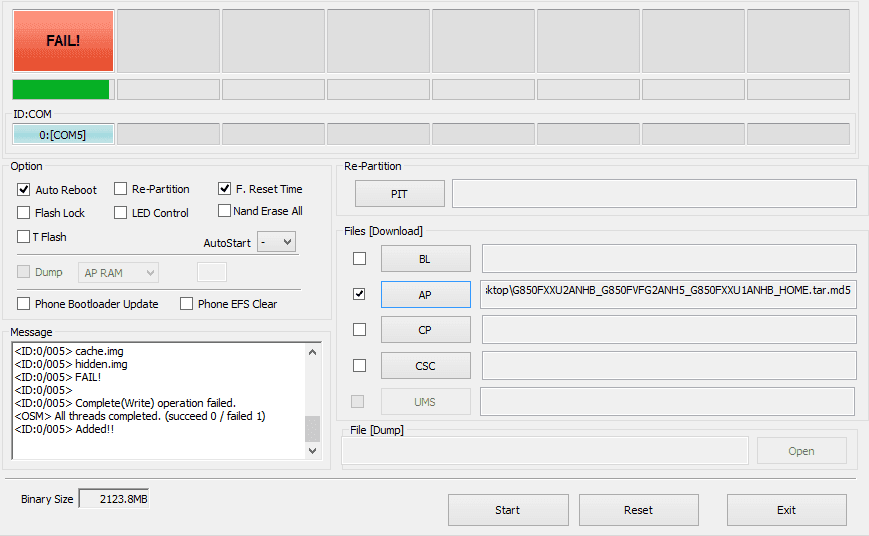Image resolution: width=869 pixels, height=536 pixels.
Task: Enable the Flash Lock checkbox
Action: pos(23,213)
